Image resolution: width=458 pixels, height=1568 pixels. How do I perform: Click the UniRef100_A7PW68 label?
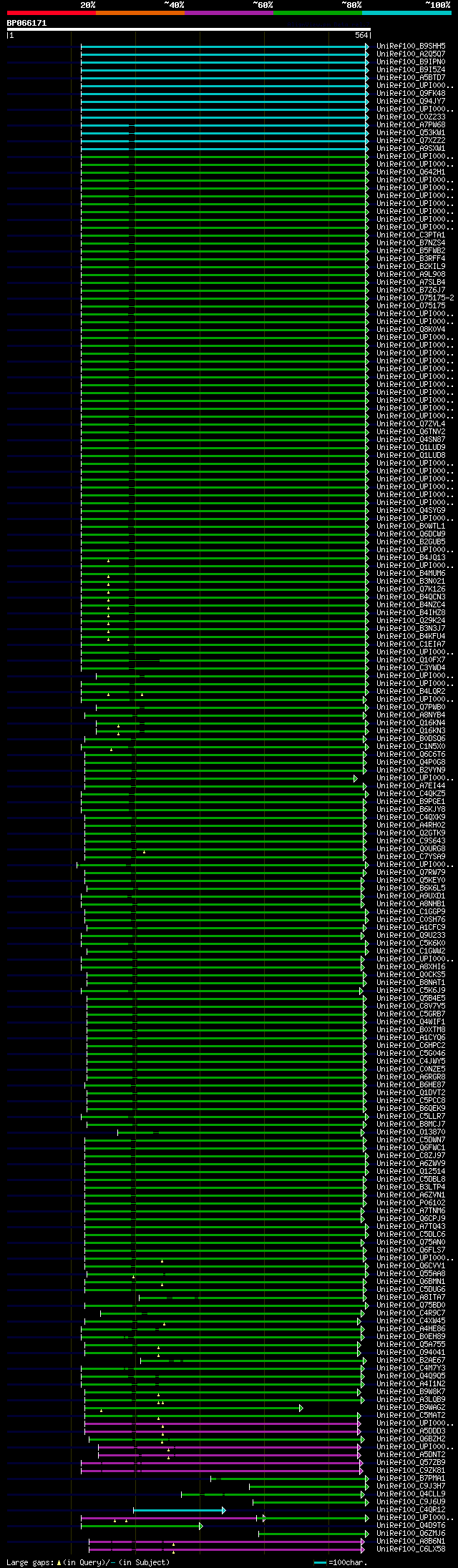[411, 125]
